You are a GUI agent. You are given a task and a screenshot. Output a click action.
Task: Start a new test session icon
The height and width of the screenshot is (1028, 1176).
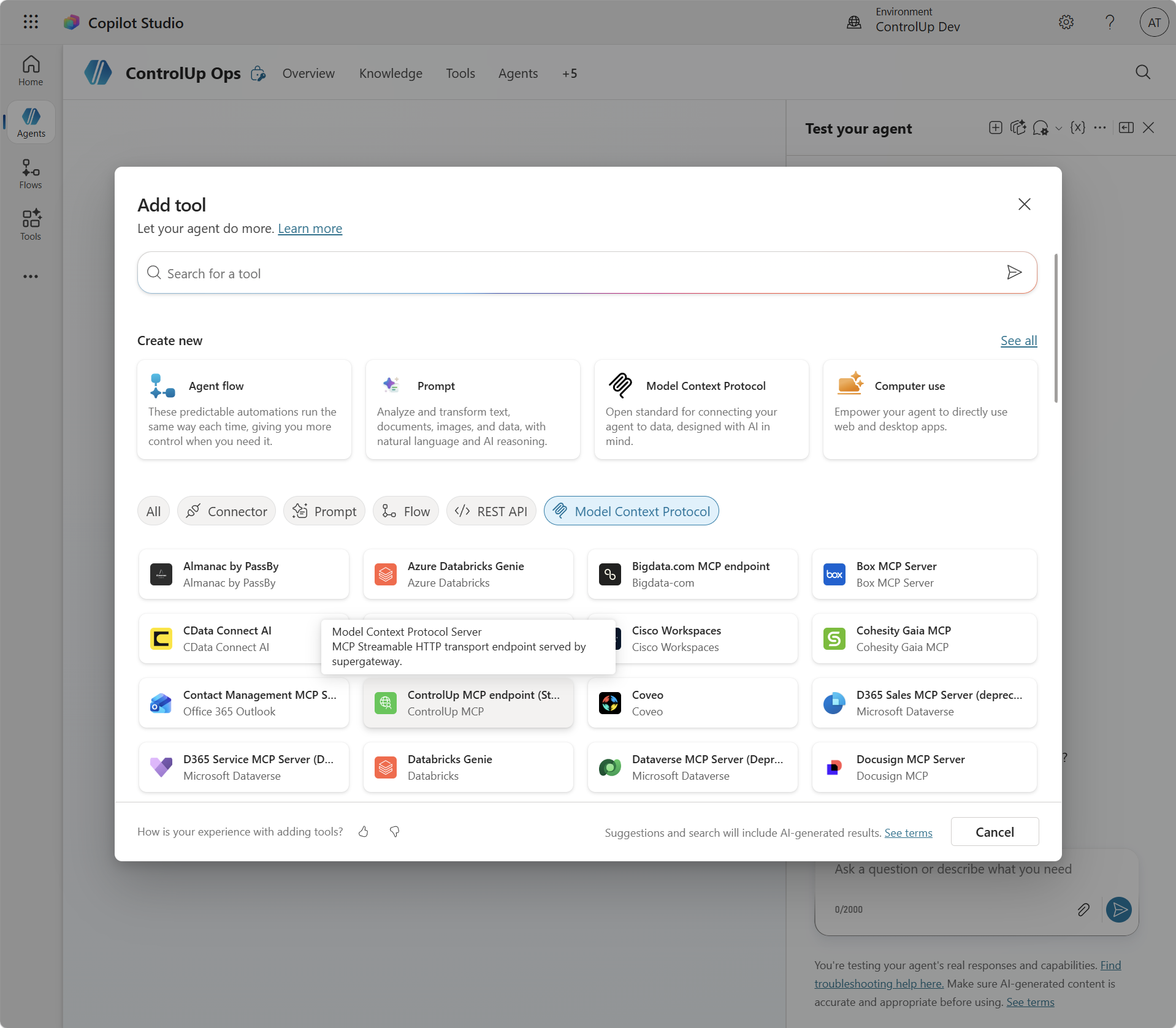[996, 128]
